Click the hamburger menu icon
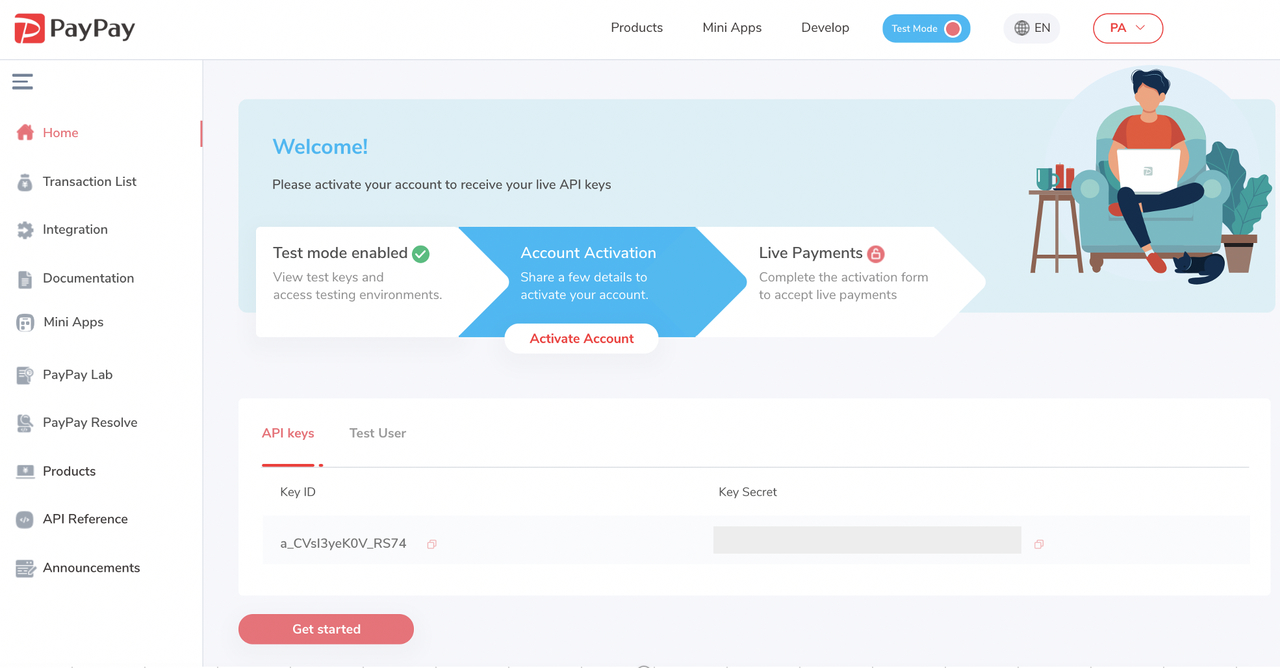 (x=22, y=82)
